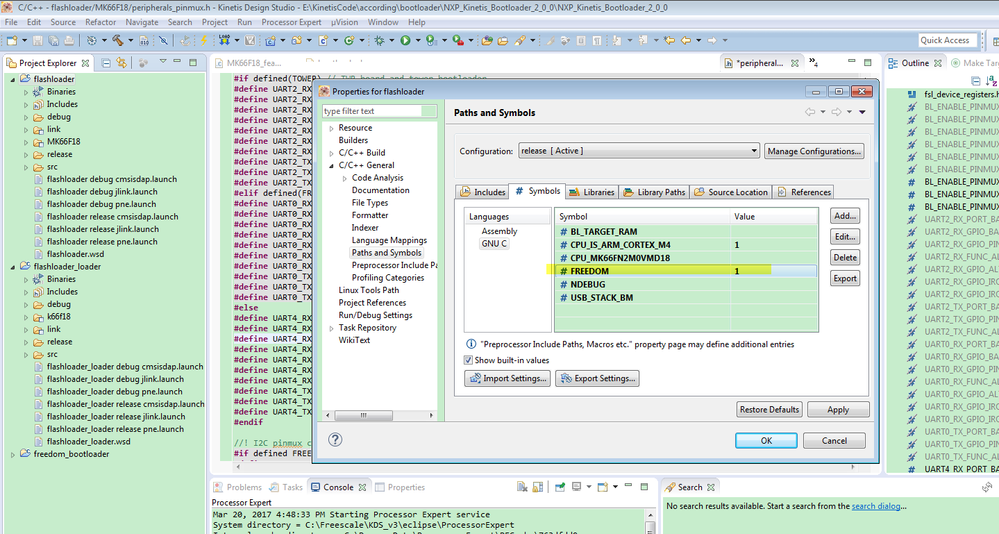Switch to the Libraries tab
The image size is (999, 534).
click(x=591, y=192)
